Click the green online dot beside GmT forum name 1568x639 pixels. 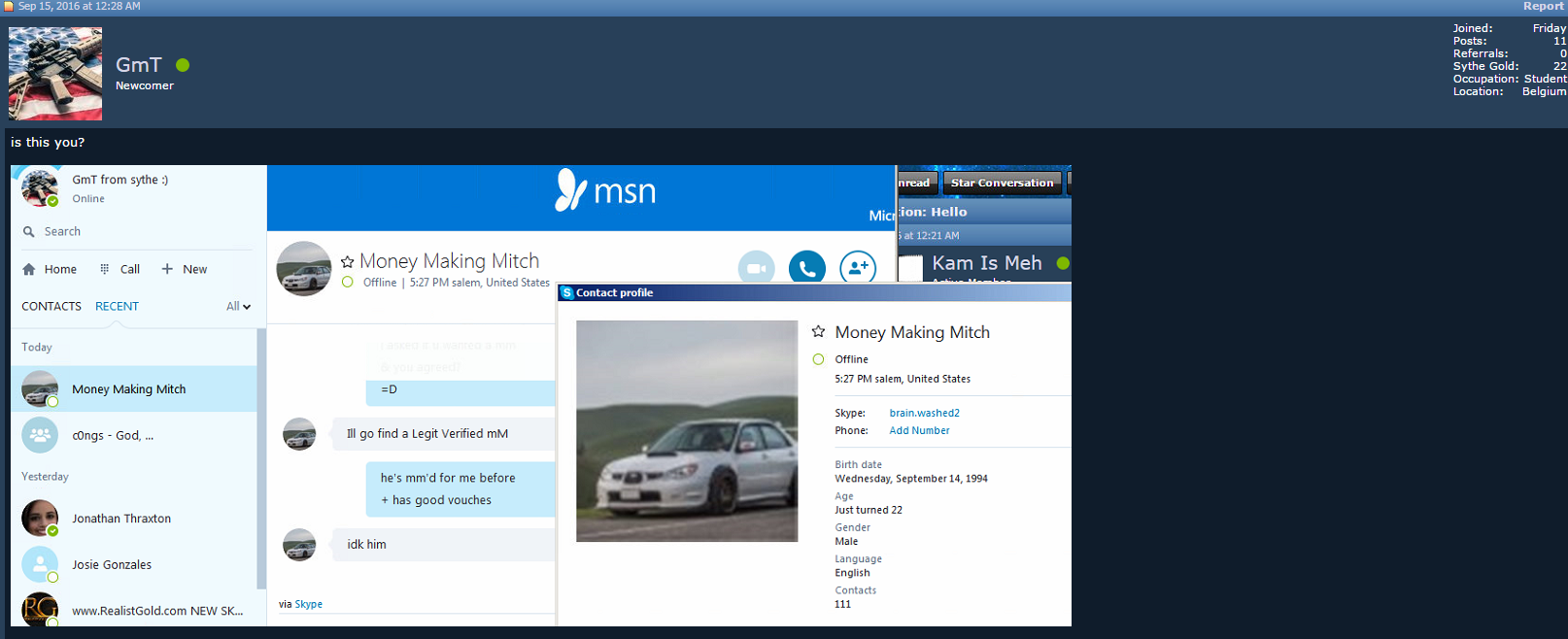(x=183, y=65)
